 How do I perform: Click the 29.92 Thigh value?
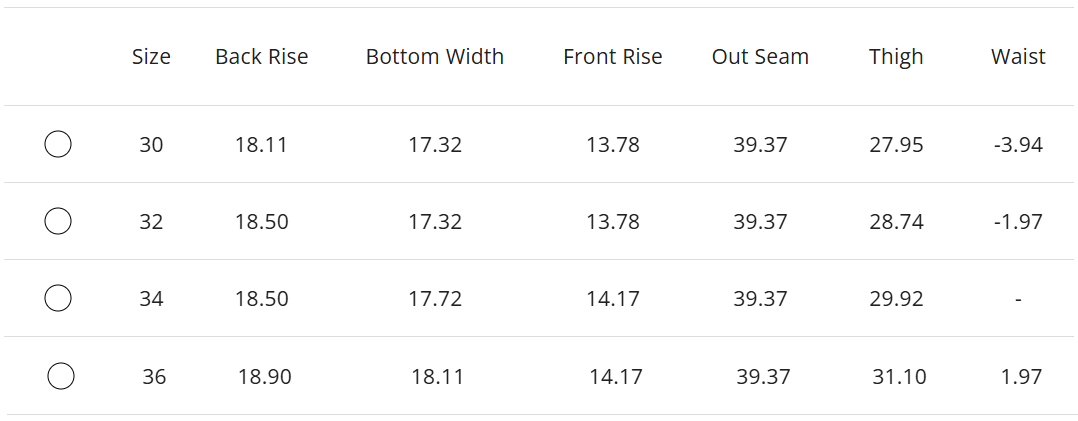[x=896, y=299]
